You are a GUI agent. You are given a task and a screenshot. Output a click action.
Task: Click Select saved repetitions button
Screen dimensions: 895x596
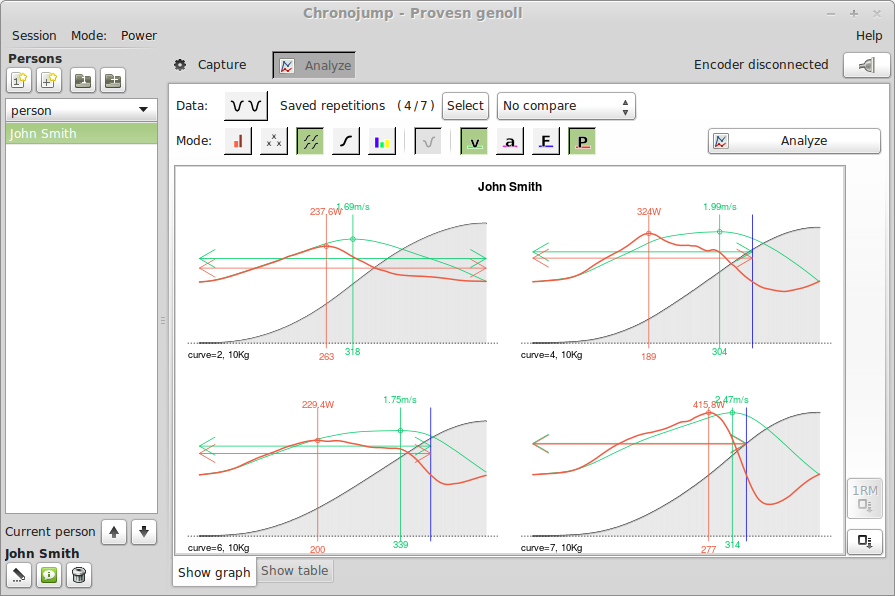465,106
